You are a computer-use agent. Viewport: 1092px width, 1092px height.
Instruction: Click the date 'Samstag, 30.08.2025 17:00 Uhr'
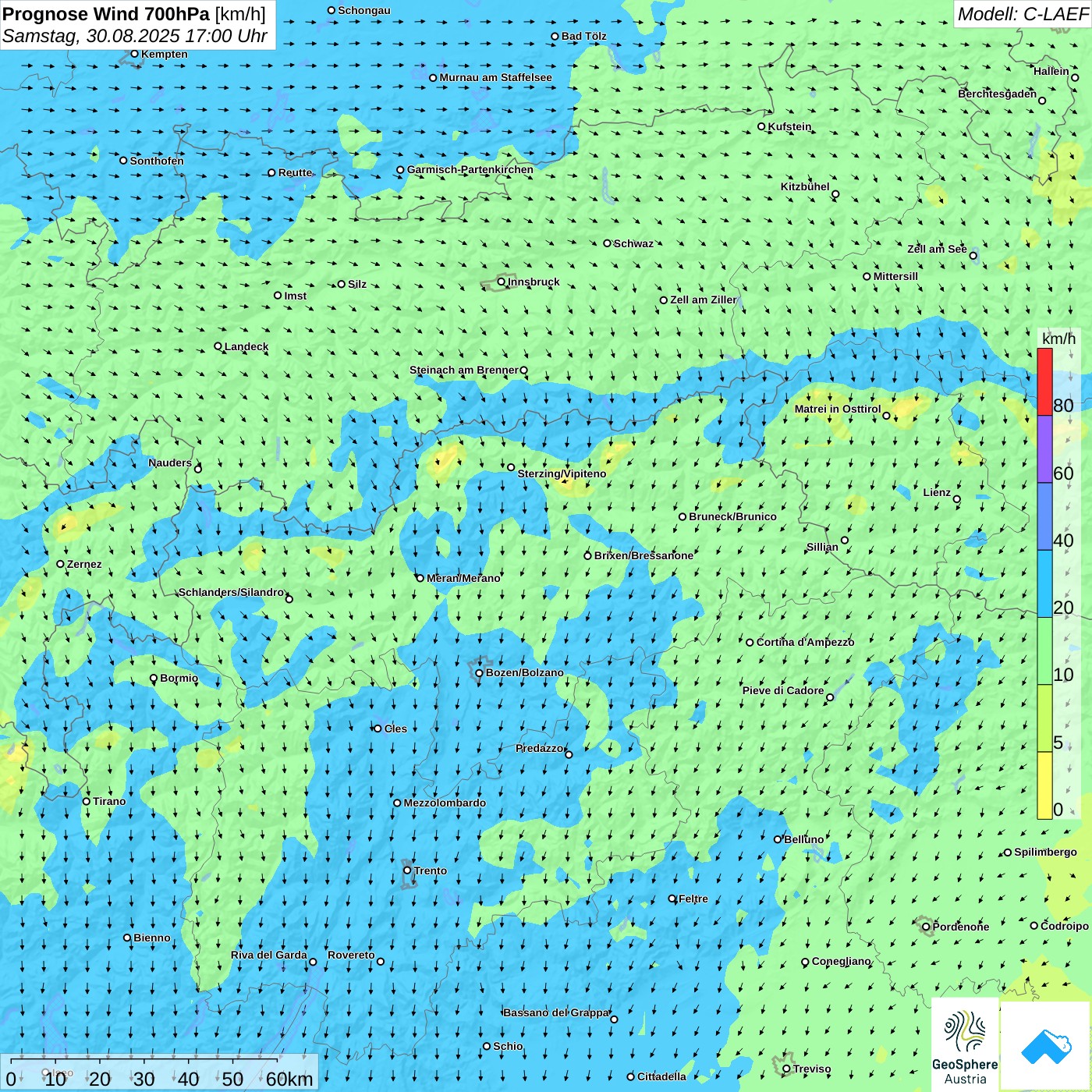[x=135, y=36]
